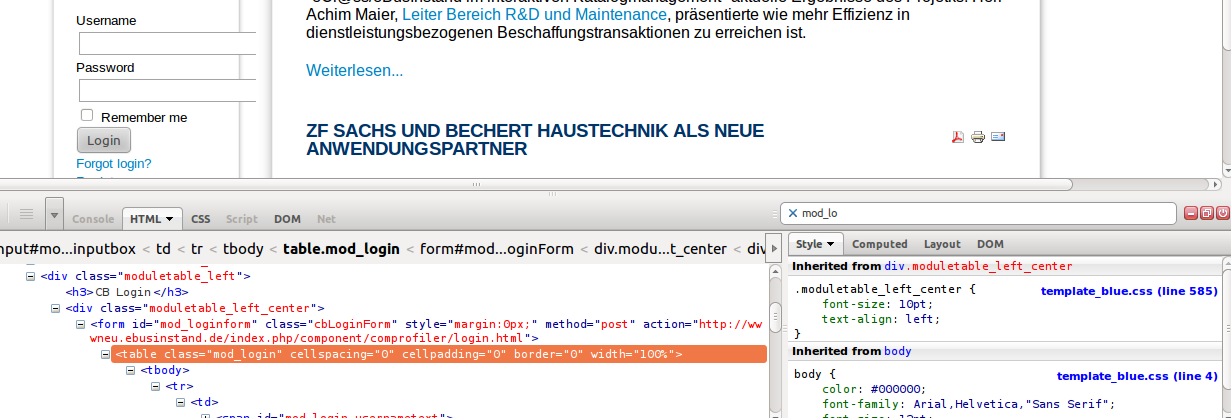Open template_blue.css line 585 source link
Image resolution: width=1231 pixels, height=418 pixels.
tap(1129, 291)
